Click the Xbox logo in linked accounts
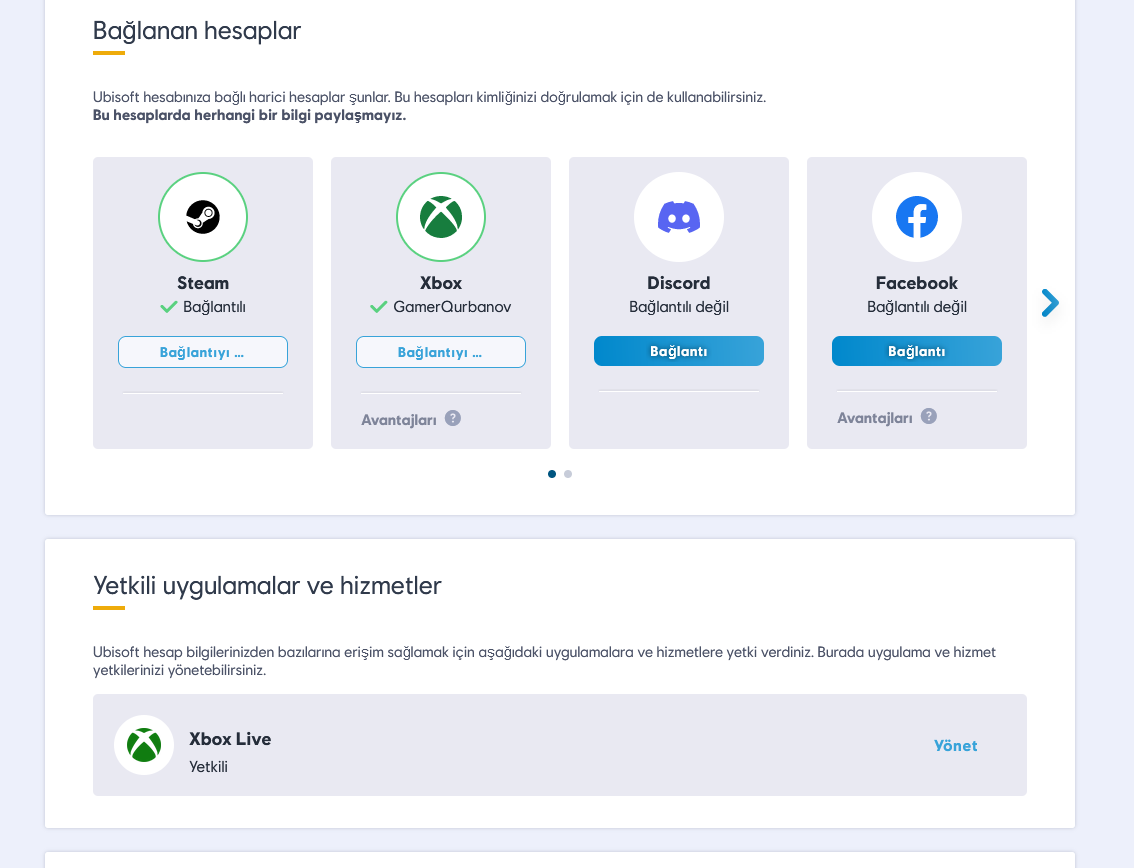 (x=441, y=217)
